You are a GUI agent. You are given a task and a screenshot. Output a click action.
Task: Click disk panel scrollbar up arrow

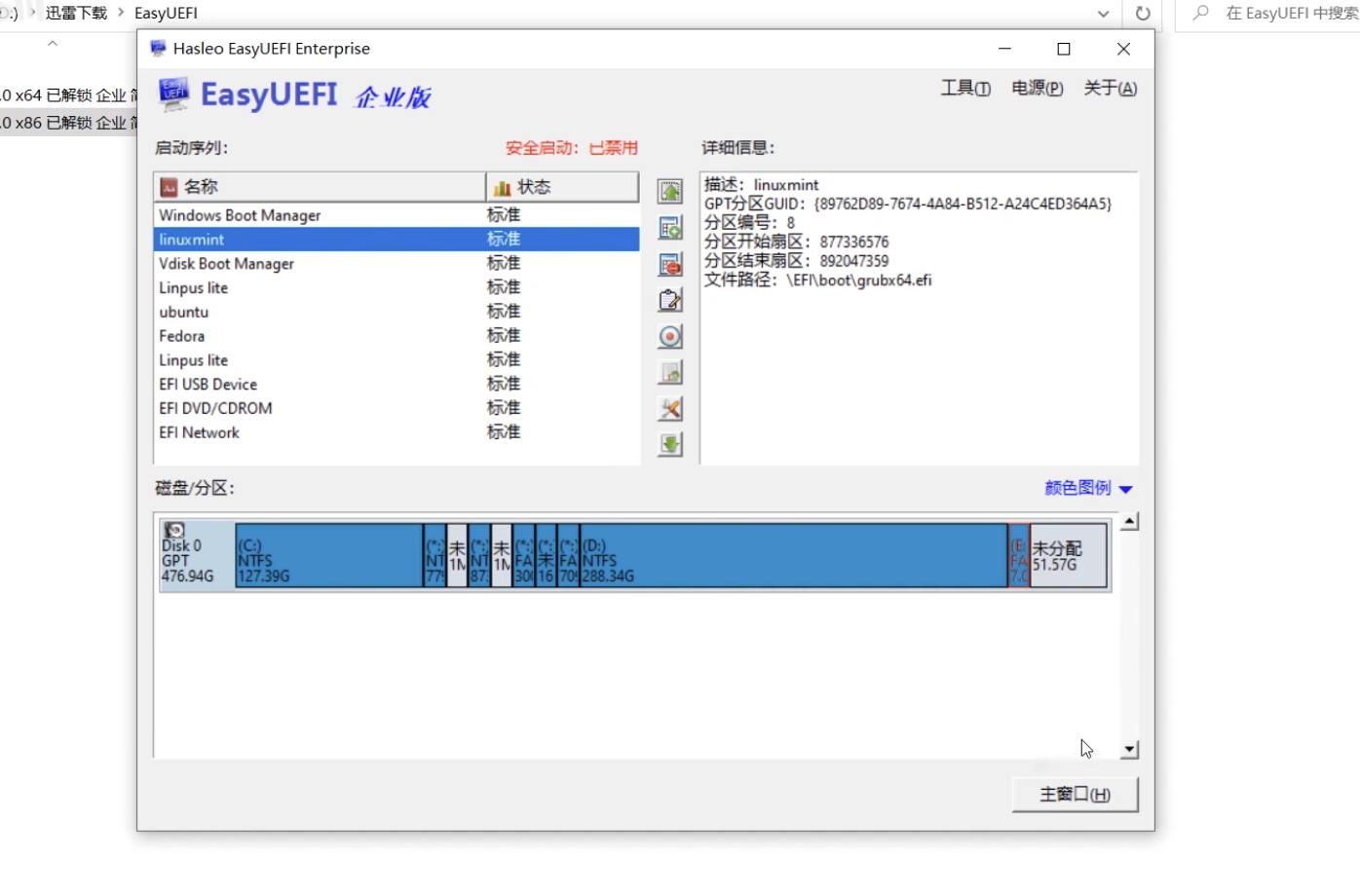[1129, 522]
